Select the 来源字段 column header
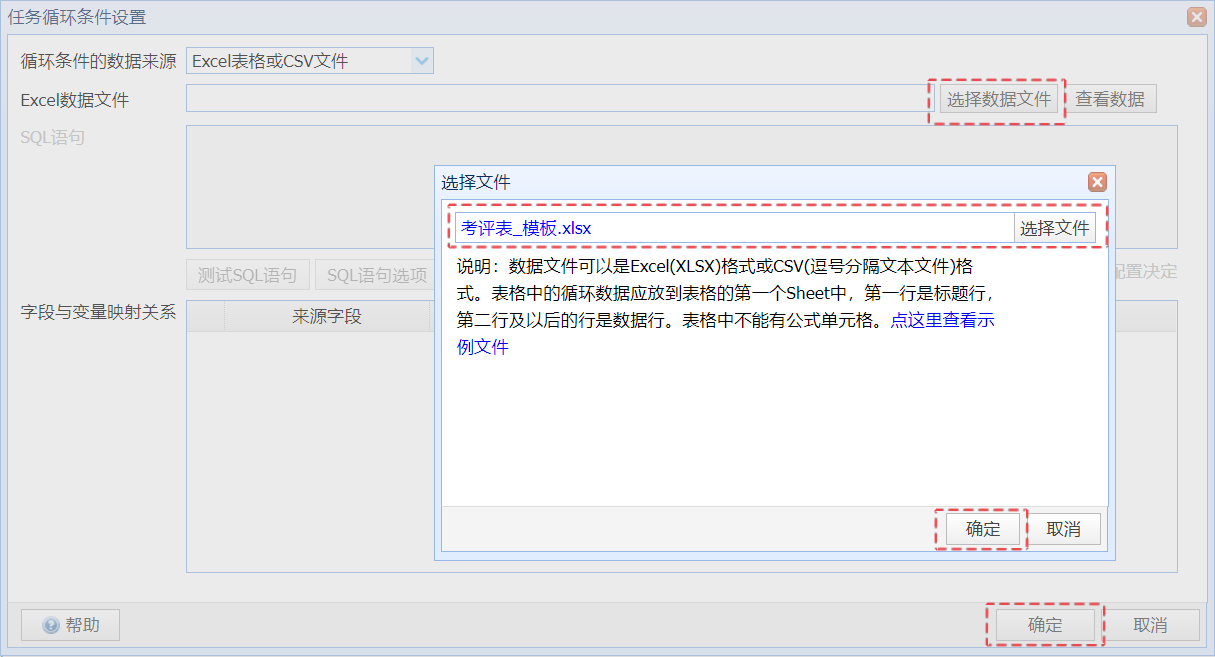This screenshot has height=657, width=1215. [326, 317]
